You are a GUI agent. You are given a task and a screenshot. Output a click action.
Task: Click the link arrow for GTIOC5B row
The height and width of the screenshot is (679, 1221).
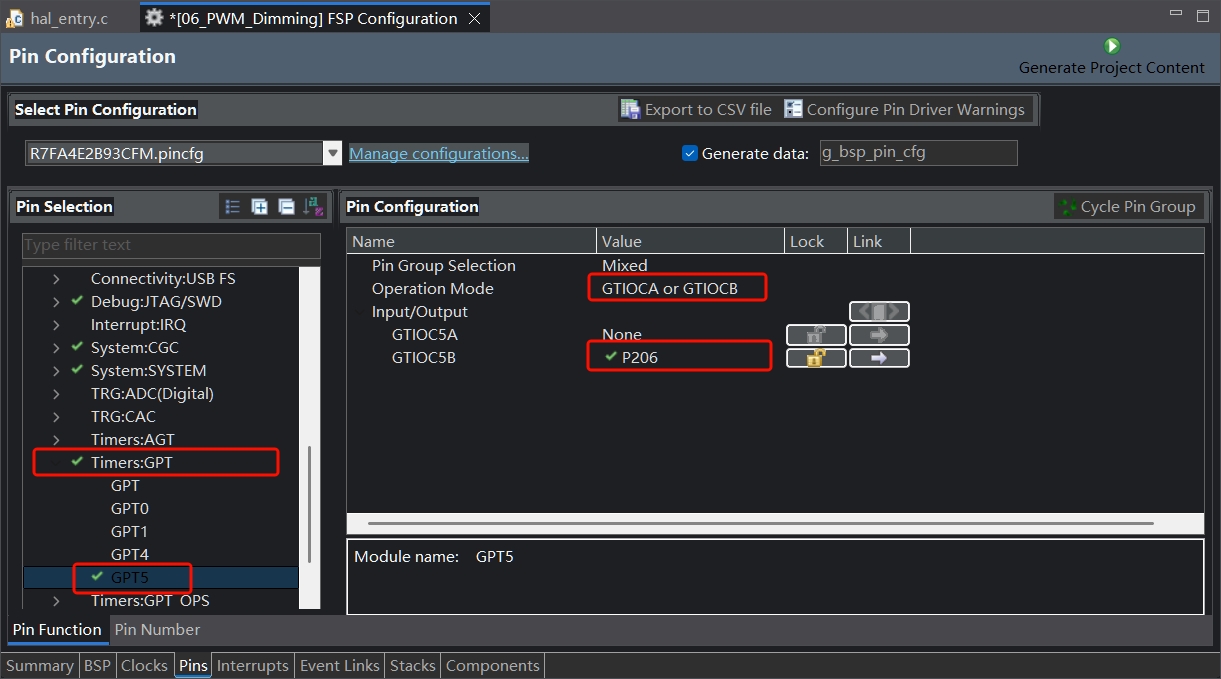tap(879, 358)
